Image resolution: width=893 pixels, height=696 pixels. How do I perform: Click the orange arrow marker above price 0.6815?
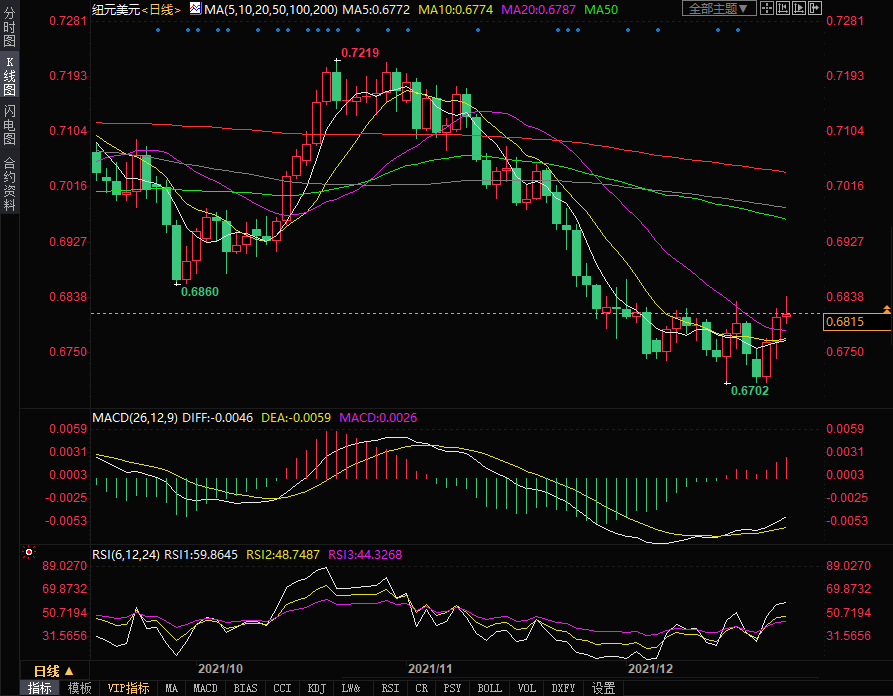pos(886,310)
